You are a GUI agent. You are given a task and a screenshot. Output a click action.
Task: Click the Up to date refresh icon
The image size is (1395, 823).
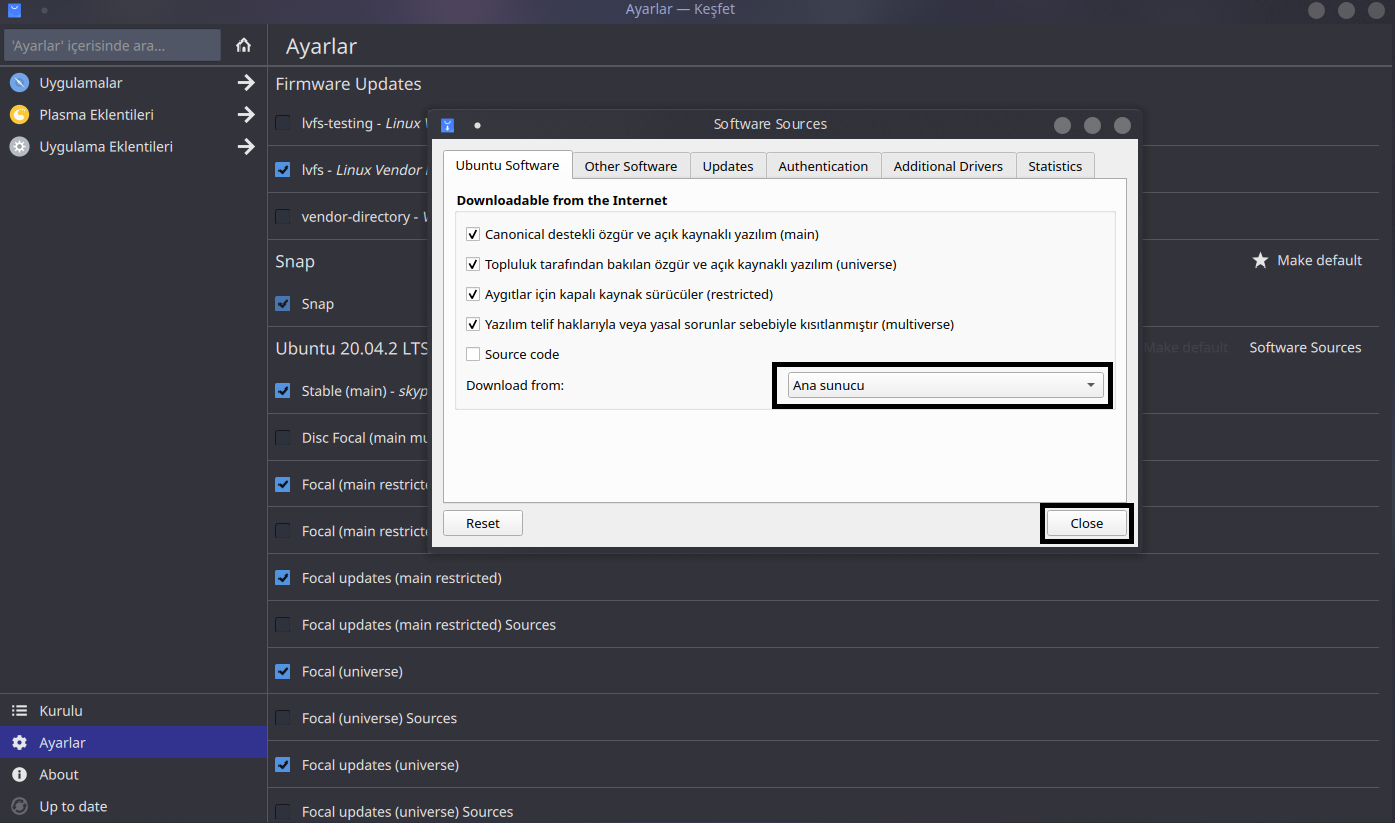point(19,806)
